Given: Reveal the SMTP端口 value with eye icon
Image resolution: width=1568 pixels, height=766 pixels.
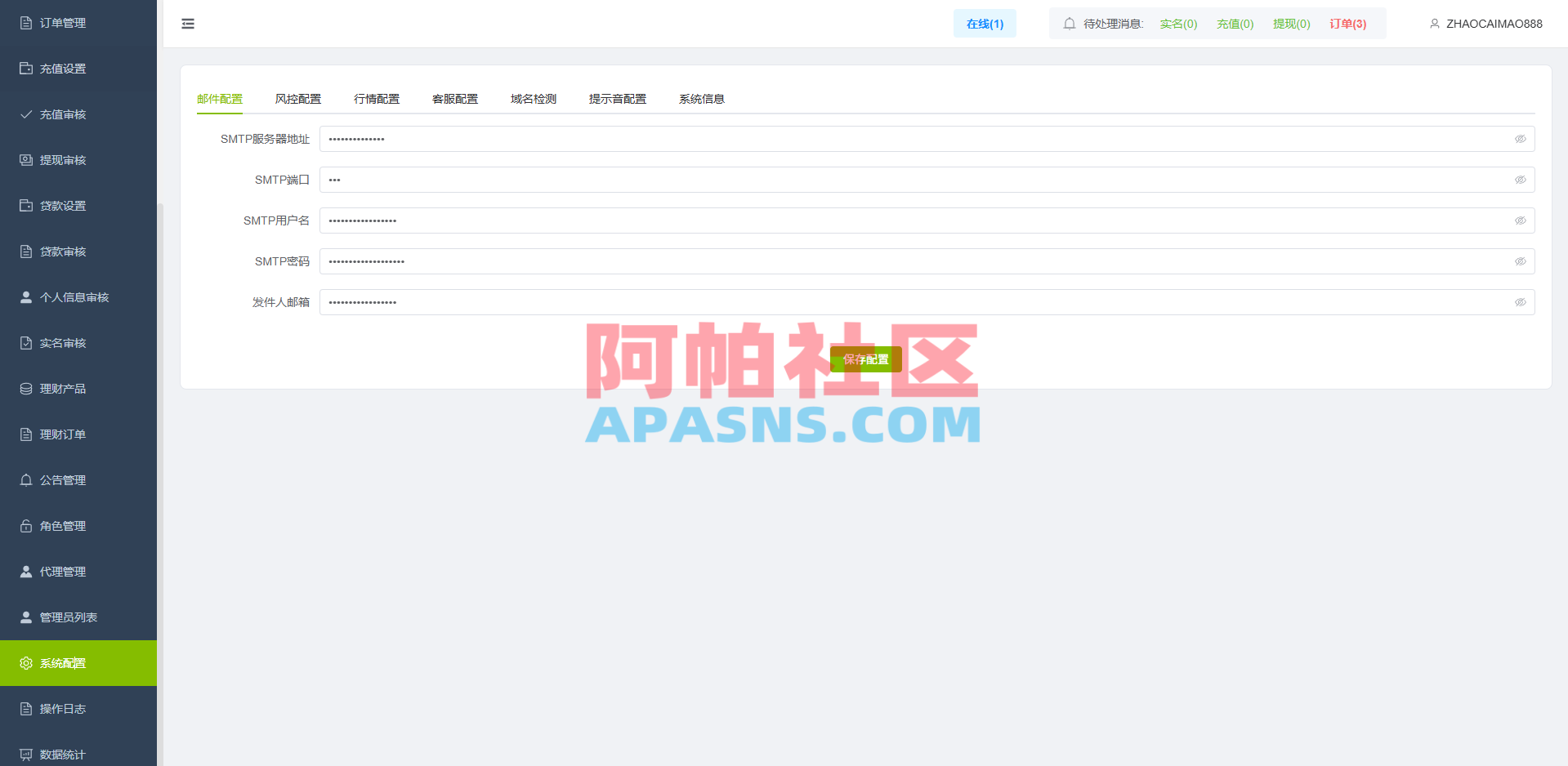Looking at the screenshot, I should click(x=1521, y=180).
